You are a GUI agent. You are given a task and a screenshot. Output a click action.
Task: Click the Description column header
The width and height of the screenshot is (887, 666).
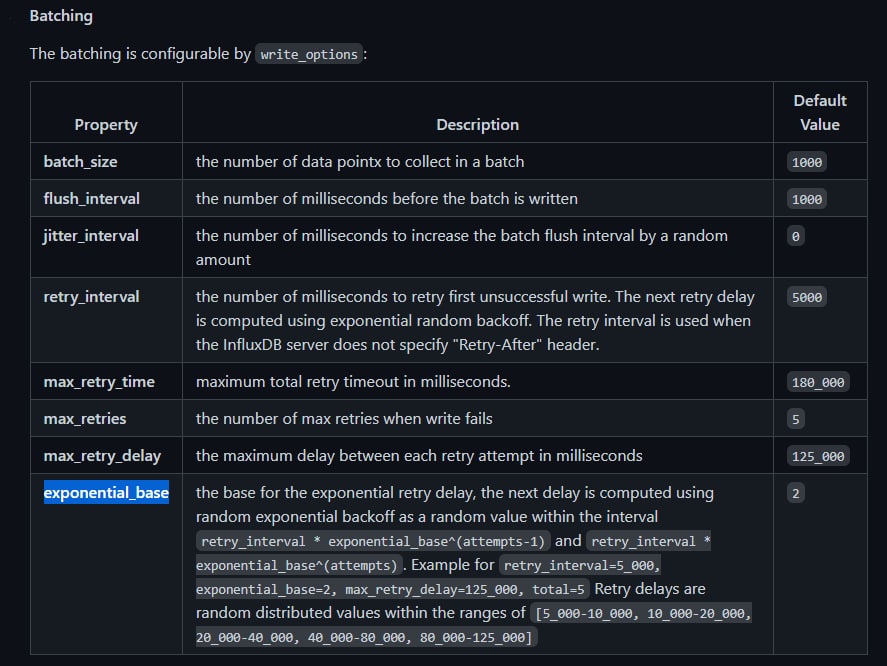[x=477, y=124]
